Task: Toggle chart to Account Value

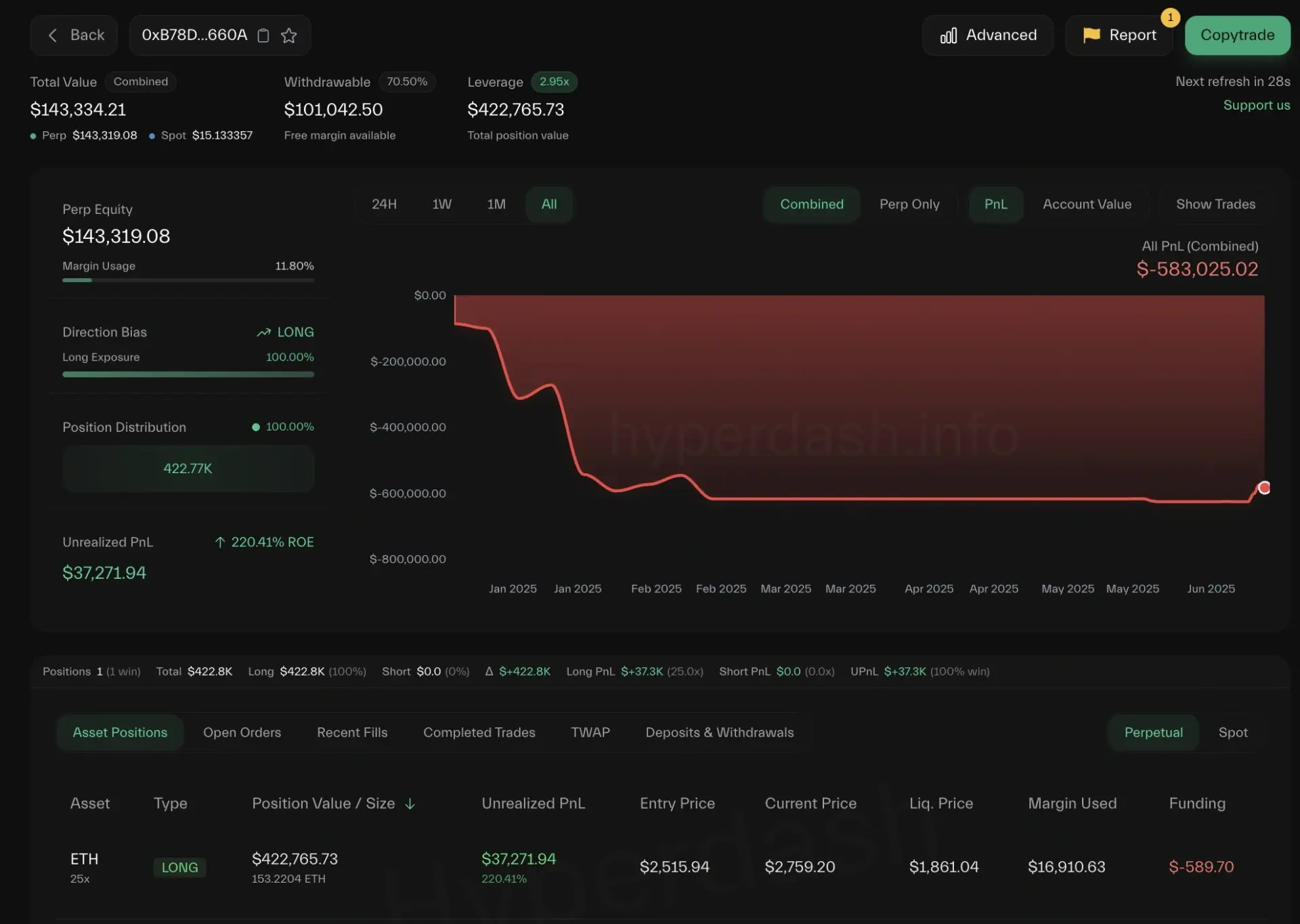Action: [x=1086, y=204]
